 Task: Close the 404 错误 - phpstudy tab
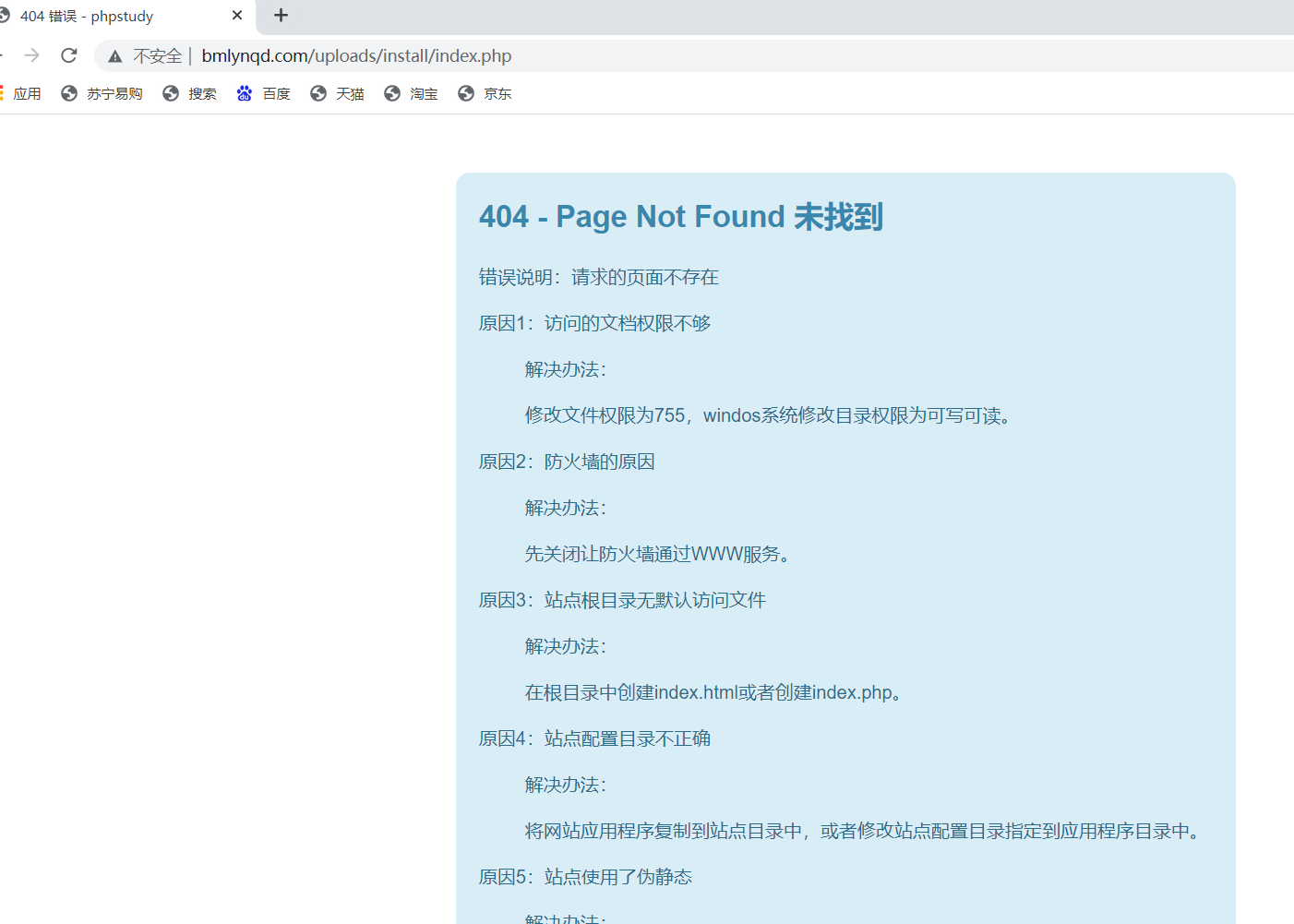(236, 16)
